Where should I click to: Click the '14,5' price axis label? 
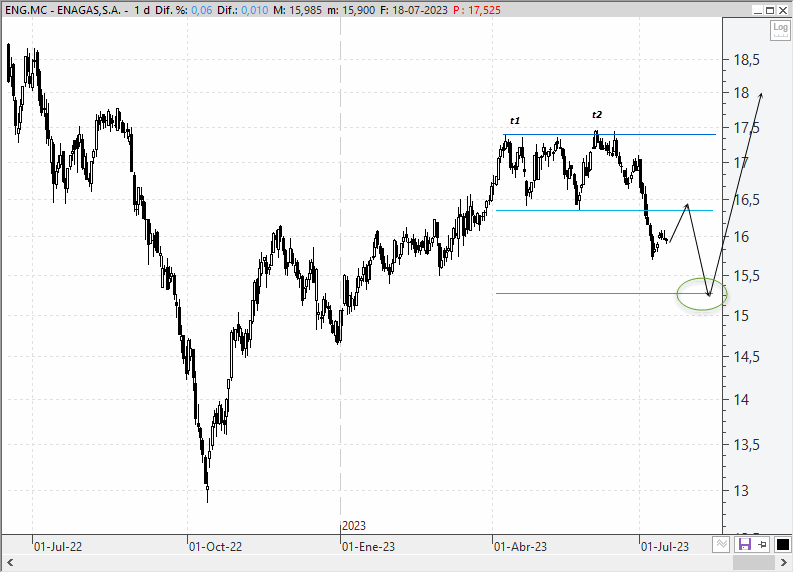[746, 357]
